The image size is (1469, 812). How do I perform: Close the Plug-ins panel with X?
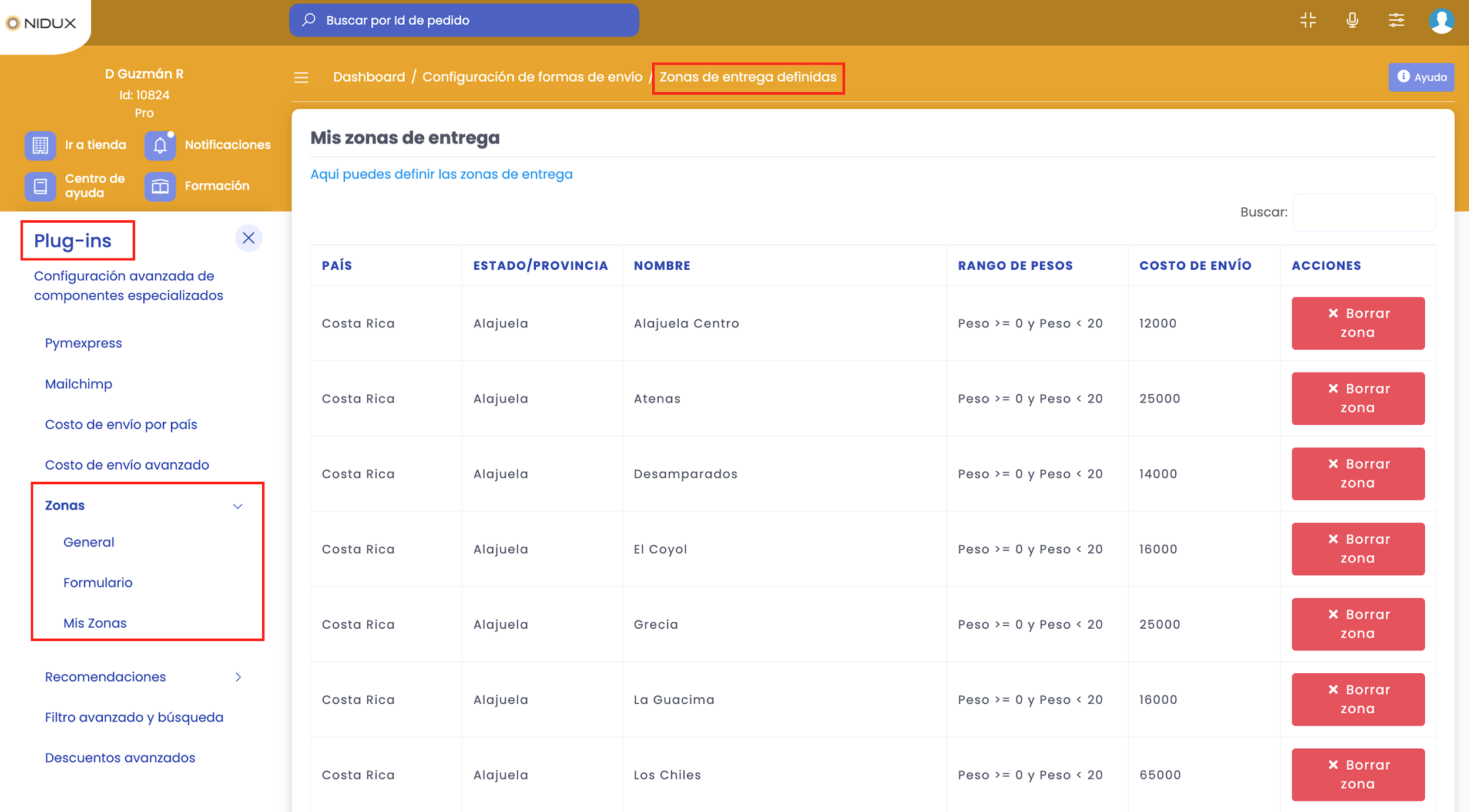coord(249,238)
